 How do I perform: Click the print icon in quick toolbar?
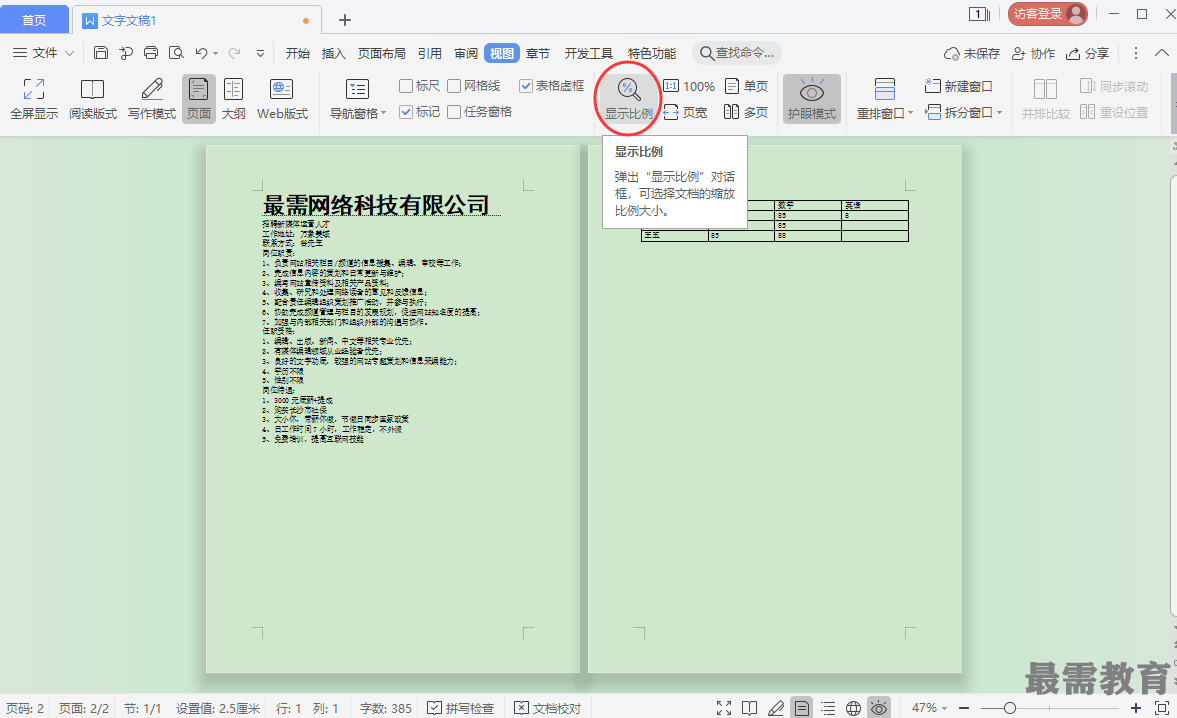[151, 53]
